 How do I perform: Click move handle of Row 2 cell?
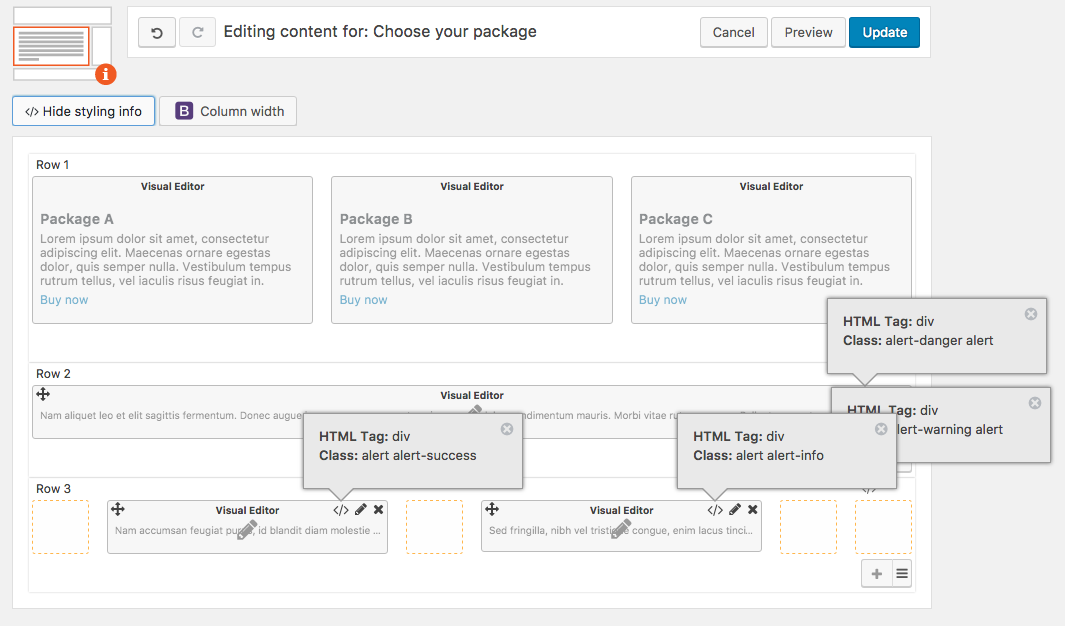[x=43, y=395]
